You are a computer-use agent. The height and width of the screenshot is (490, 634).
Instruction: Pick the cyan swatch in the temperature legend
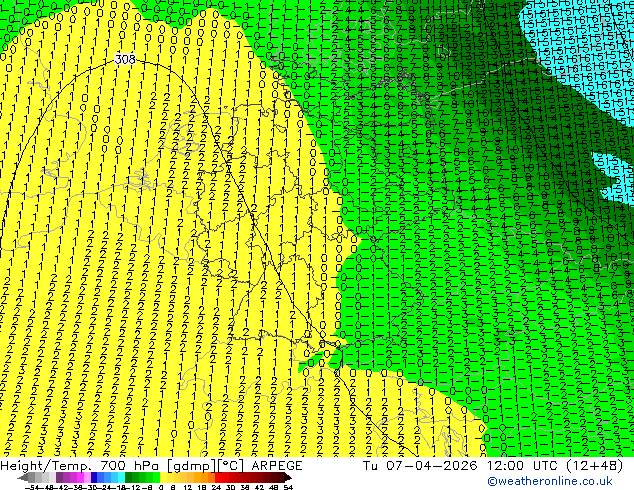pyautogui.click(x=121, y=477)
